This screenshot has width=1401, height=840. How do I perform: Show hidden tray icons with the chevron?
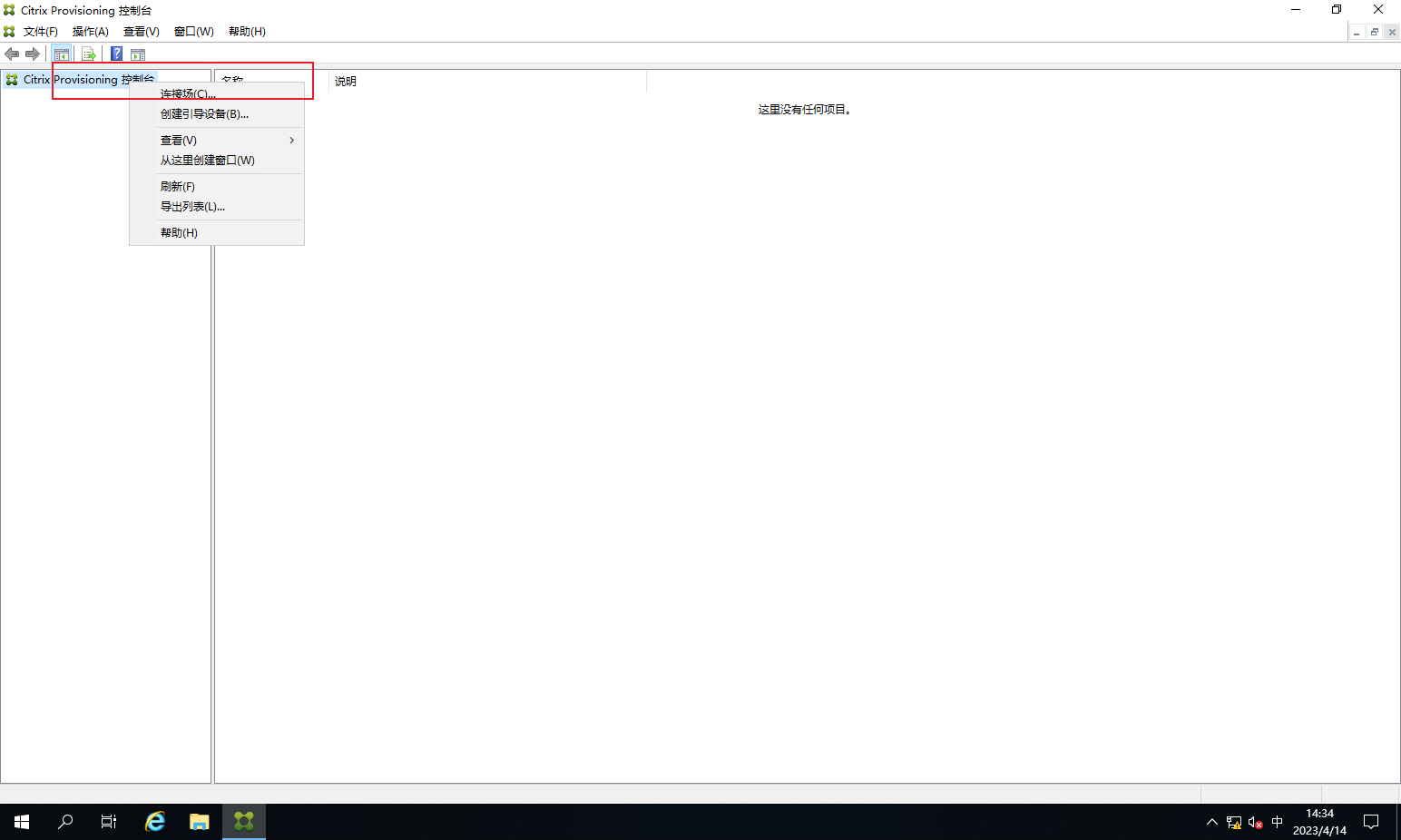point(1212,823)
